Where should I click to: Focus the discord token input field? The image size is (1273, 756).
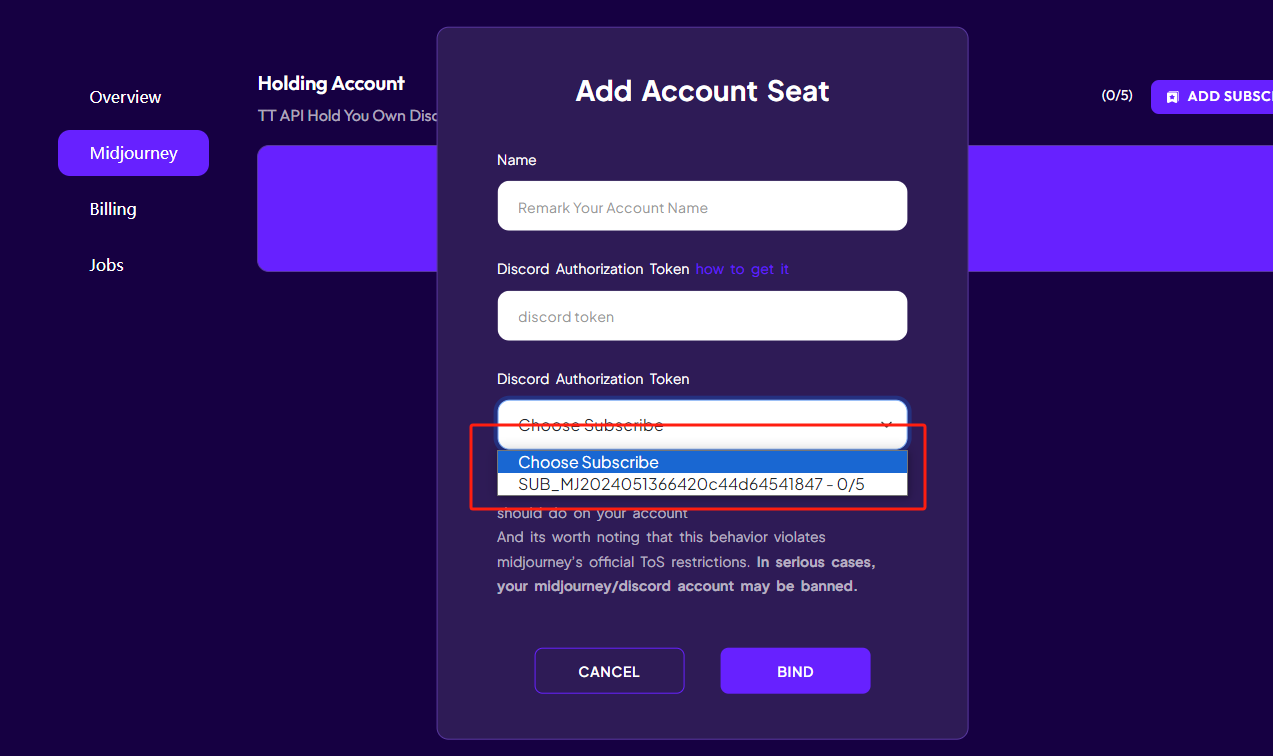[702, 315]
